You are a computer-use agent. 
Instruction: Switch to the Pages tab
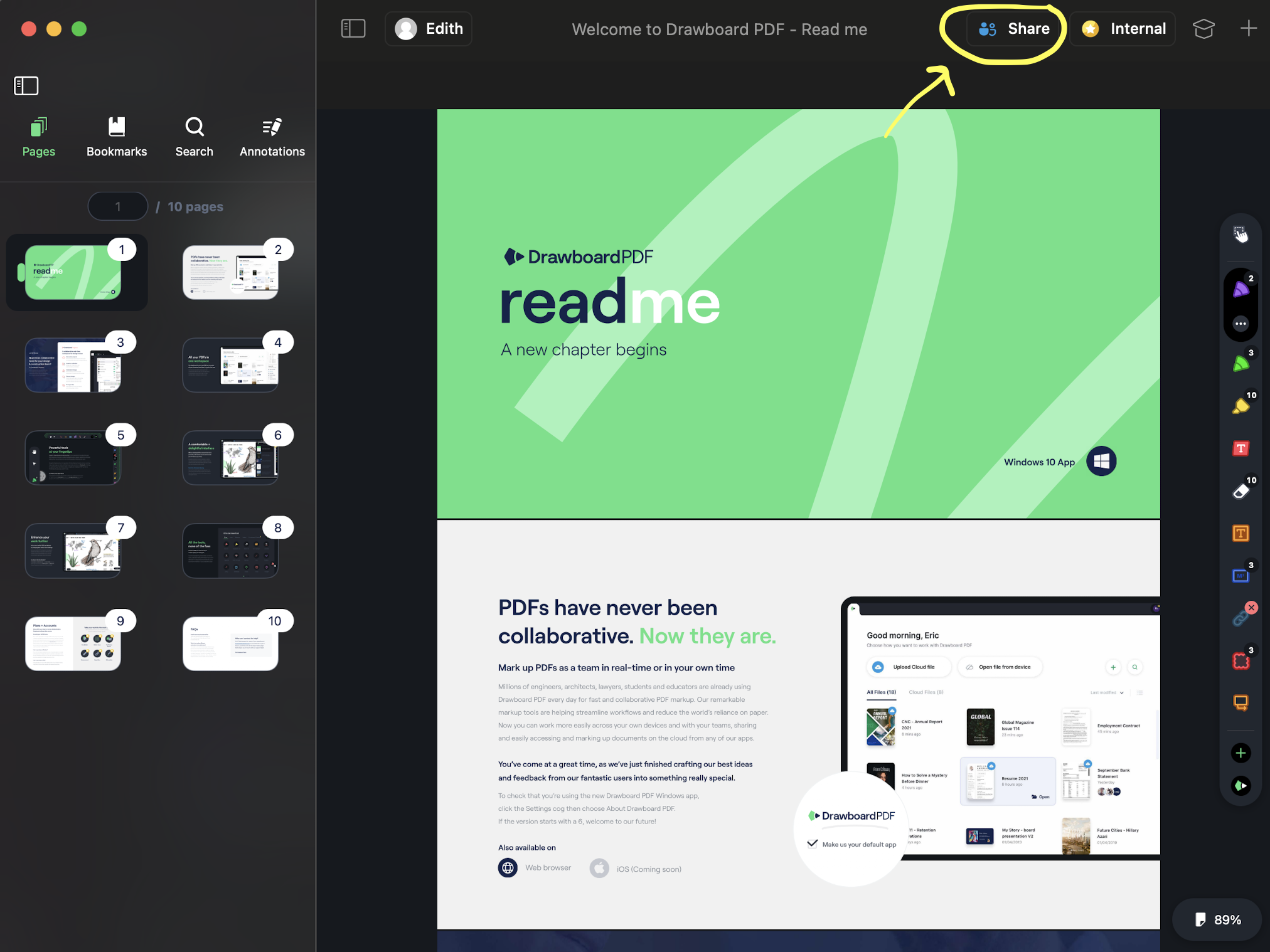[x=39, y=137]
